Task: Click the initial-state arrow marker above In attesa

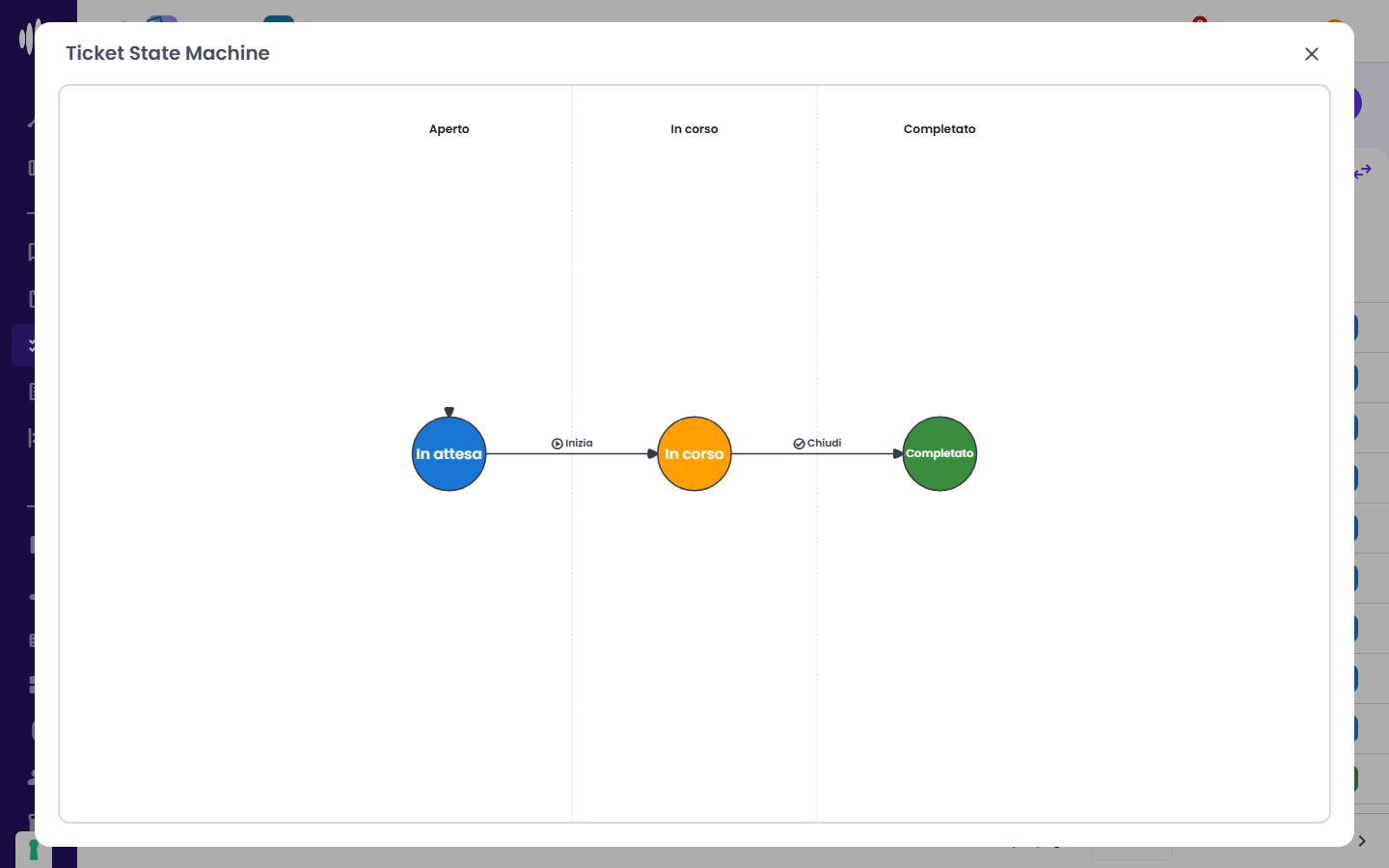Action: 449,412
